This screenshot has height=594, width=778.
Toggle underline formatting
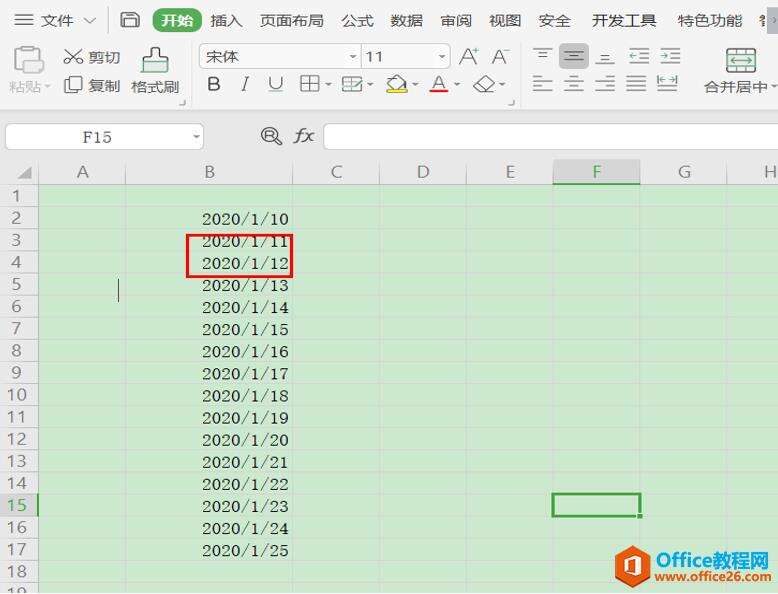tap(275, 84)
